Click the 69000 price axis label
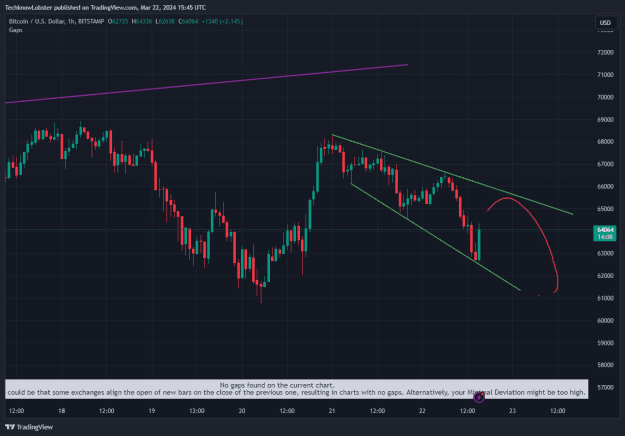This screenshot has height=436, width=625. pos(605,120)
